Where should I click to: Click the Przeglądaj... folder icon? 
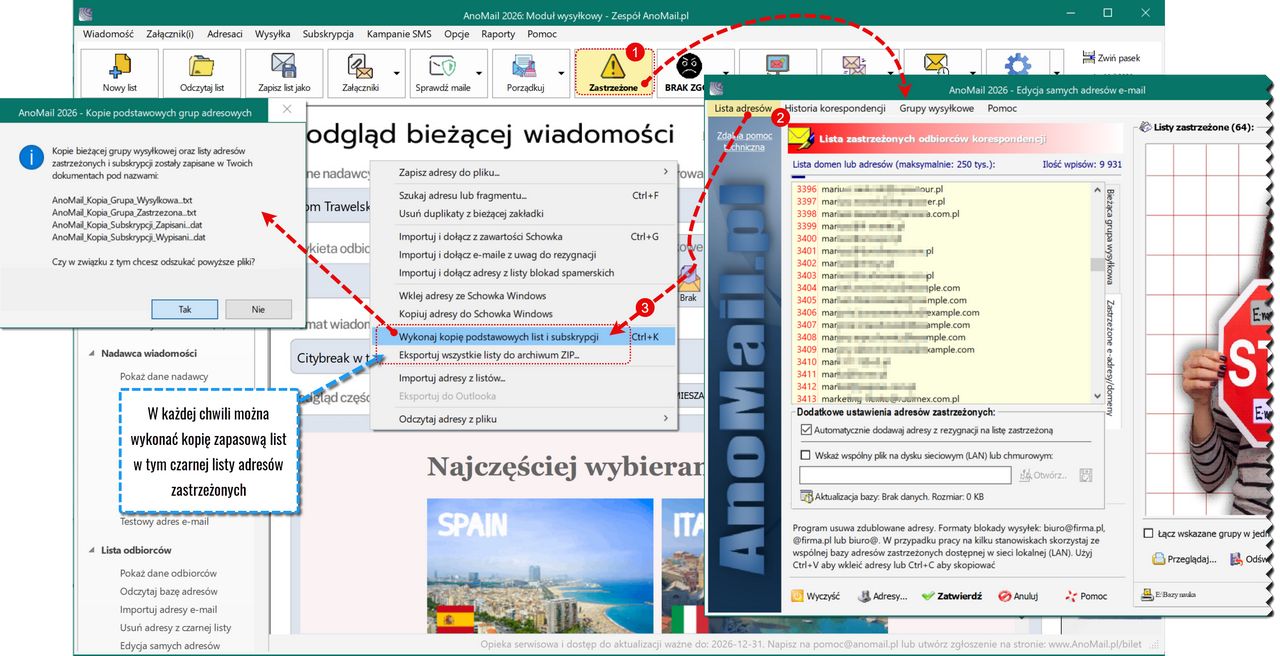click(x=1158, y=560)
